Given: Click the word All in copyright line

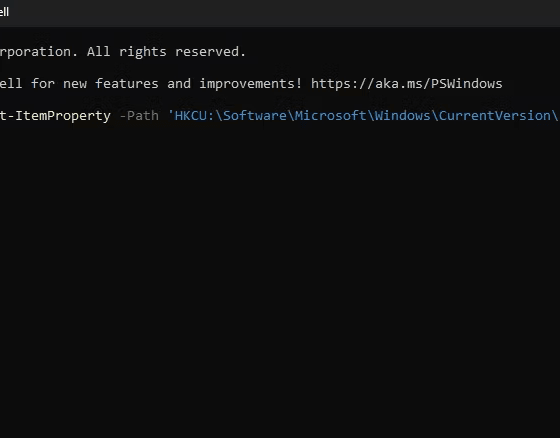Looking at the screenshot, I should coord(98,52).
